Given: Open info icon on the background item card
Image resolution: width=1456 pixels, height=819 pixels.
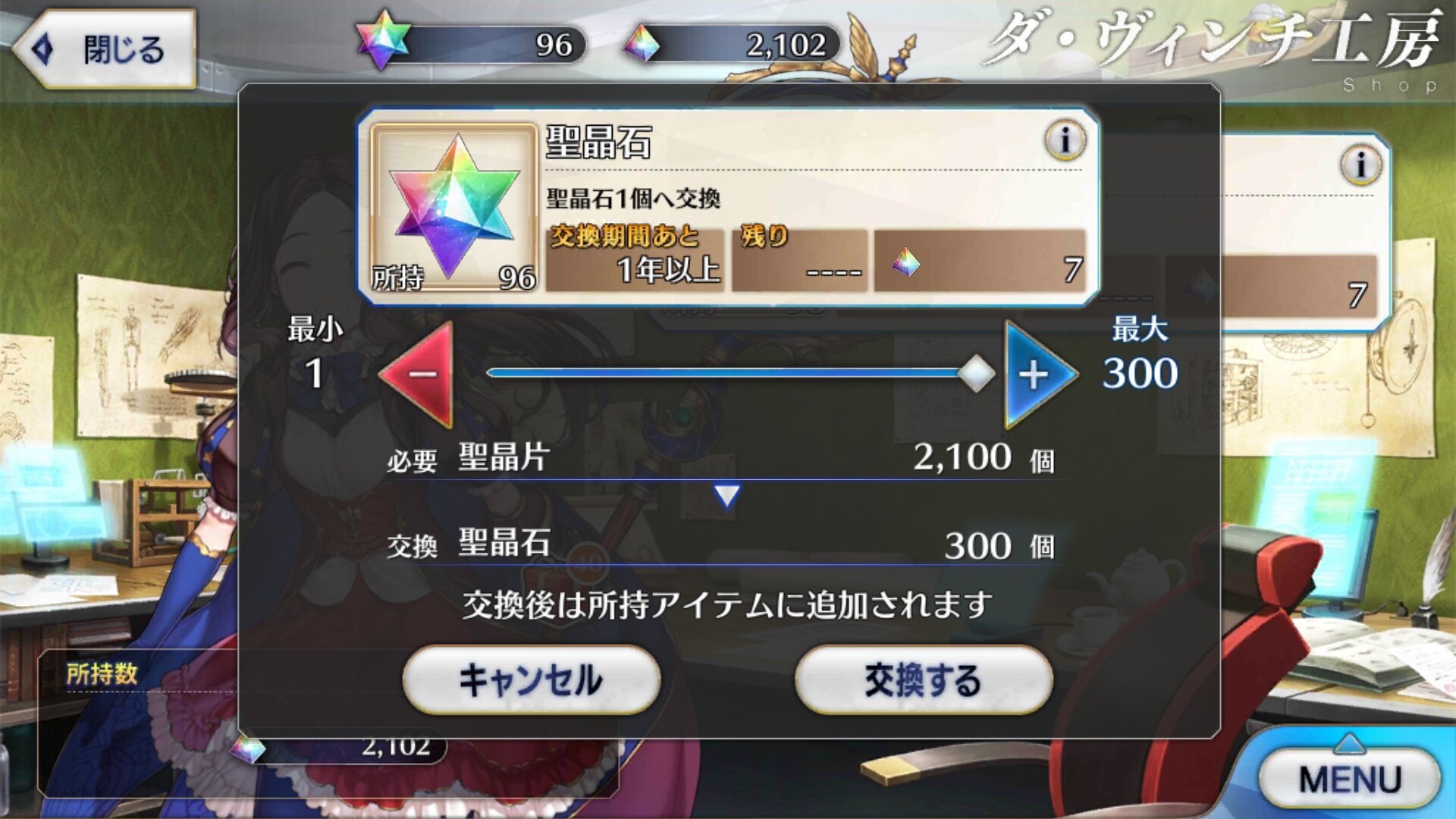Looking at the screenshot, I should pos(1360,165).
